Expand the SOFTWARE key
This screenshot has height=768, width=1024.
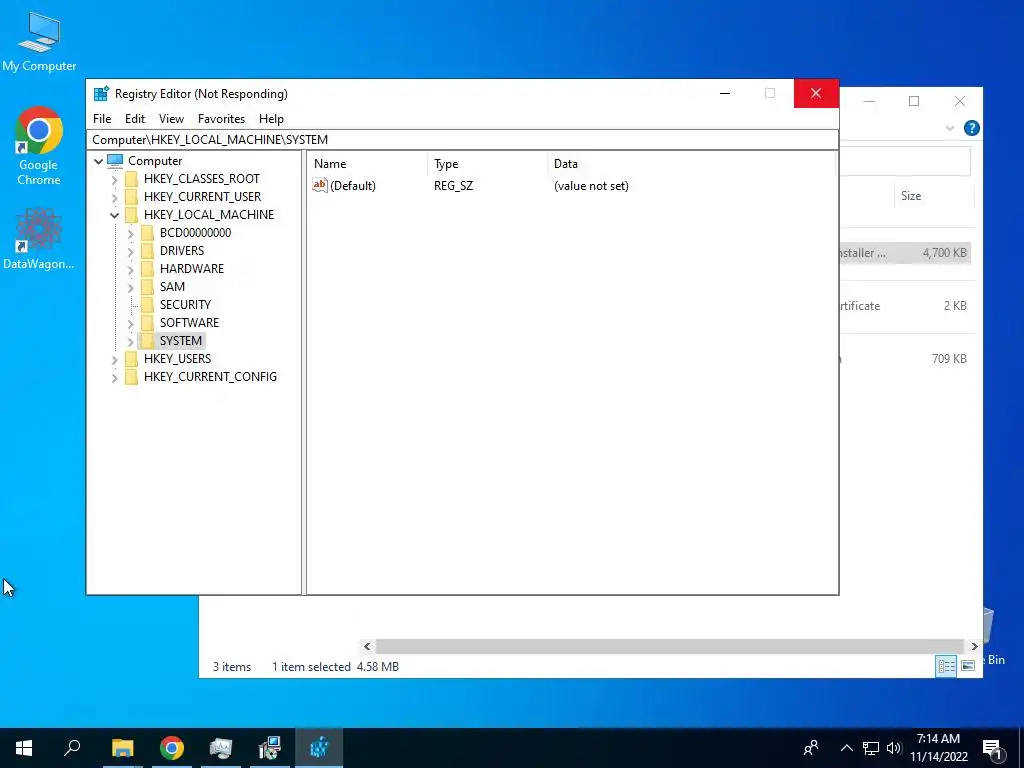[x=130, y=323]
